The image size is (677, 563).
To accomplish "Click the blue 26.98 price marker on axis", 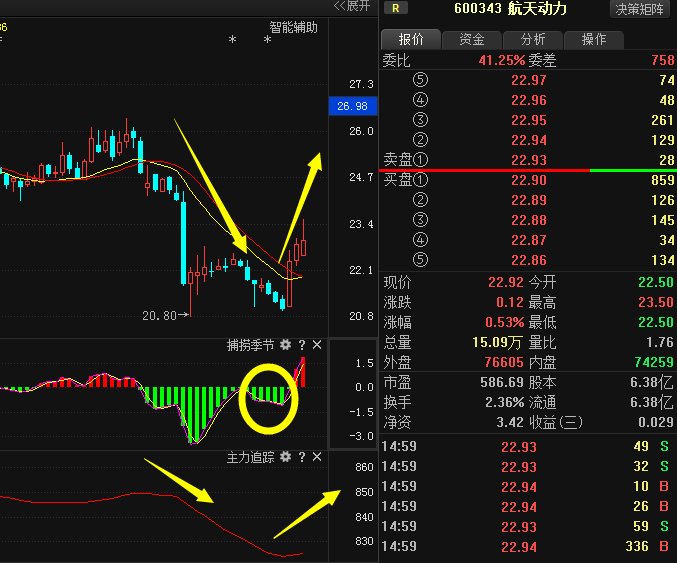I will (x=353, y=106).
